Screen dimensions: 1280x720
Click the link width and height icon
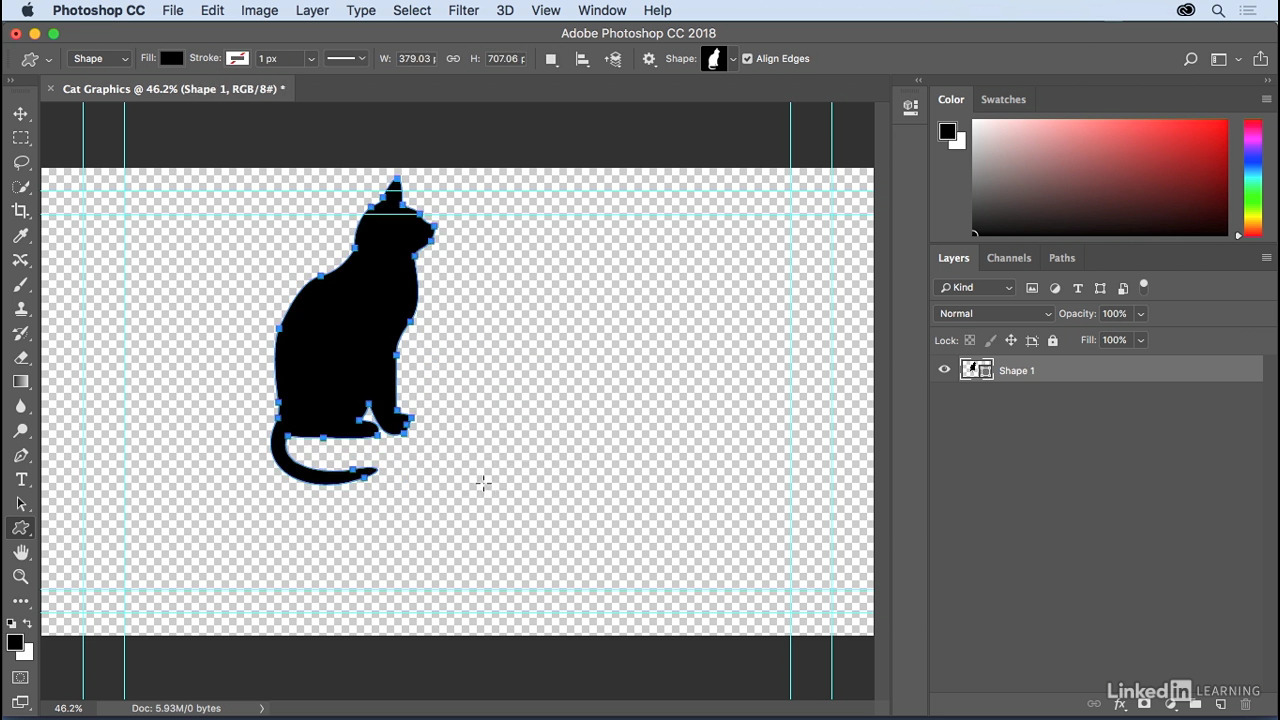[453, 59]
